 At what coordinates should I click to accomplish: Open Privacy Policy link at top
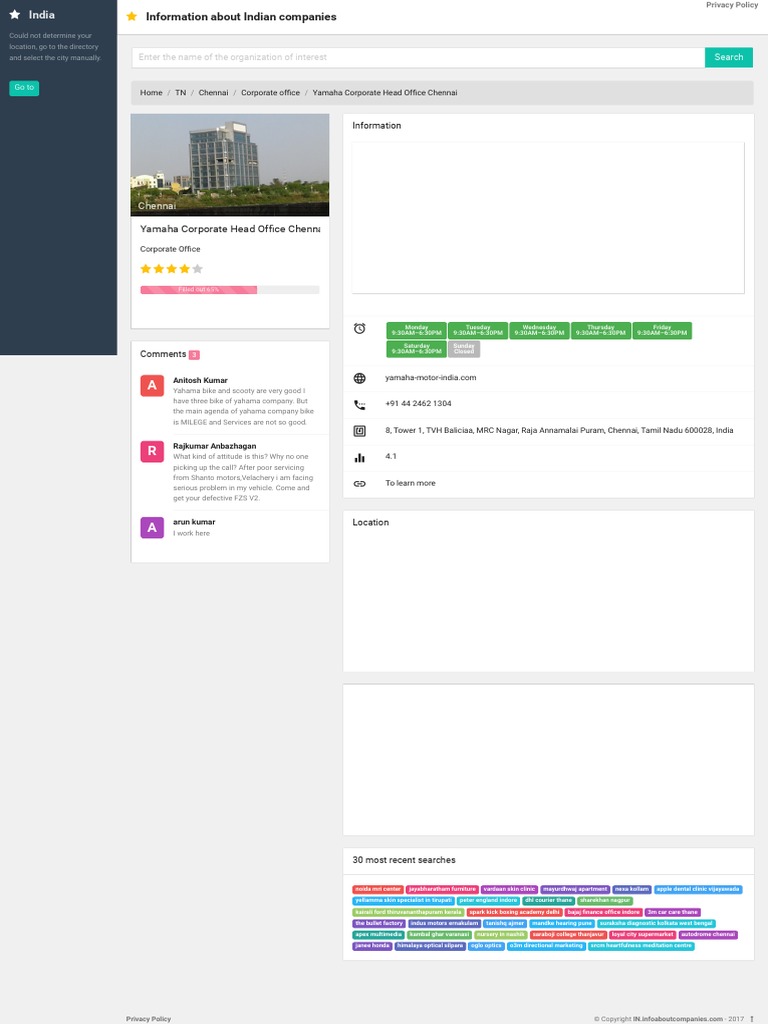731,5
